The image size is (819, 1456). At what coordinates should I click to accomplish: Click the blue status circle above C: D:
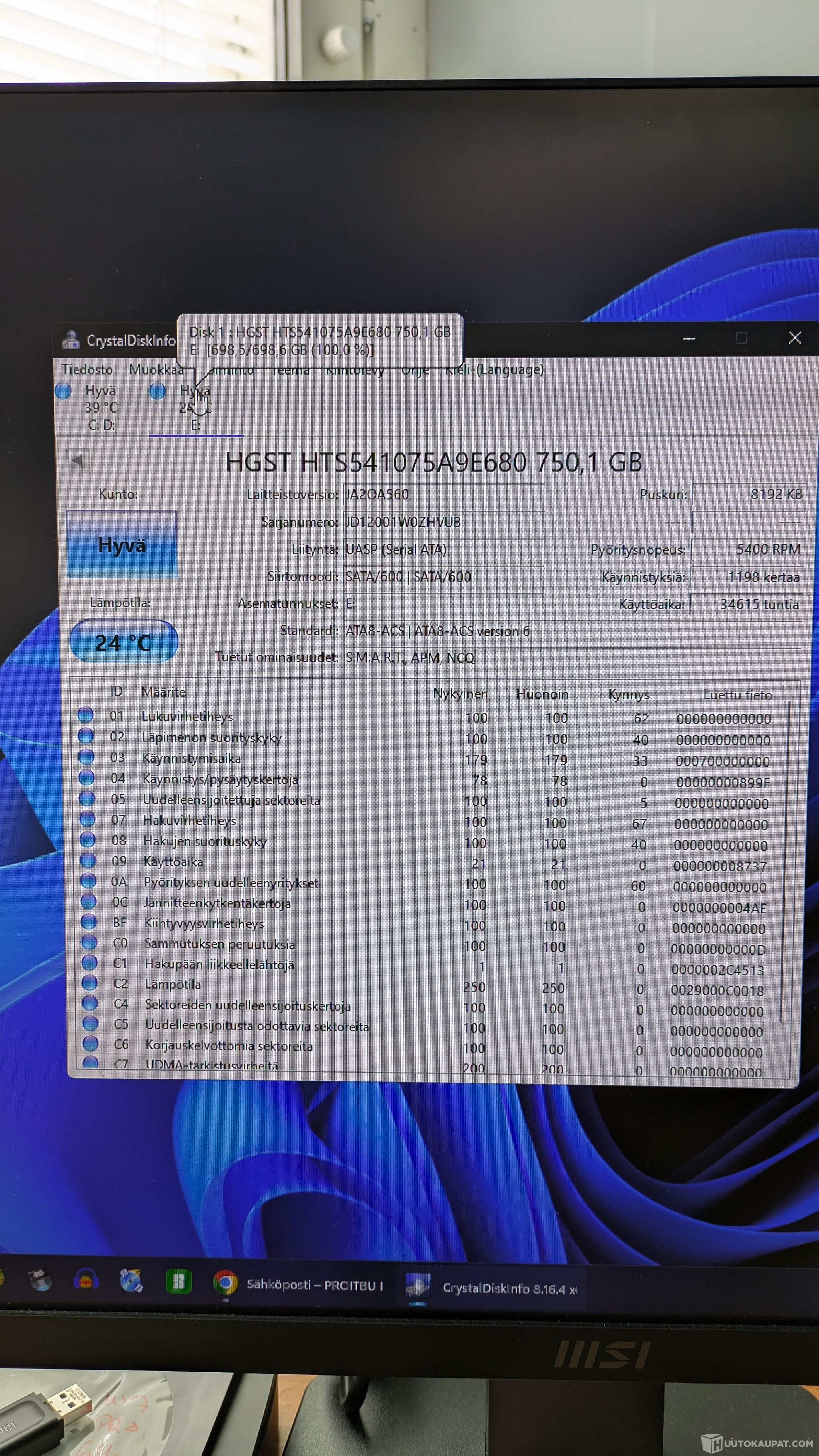63,390
